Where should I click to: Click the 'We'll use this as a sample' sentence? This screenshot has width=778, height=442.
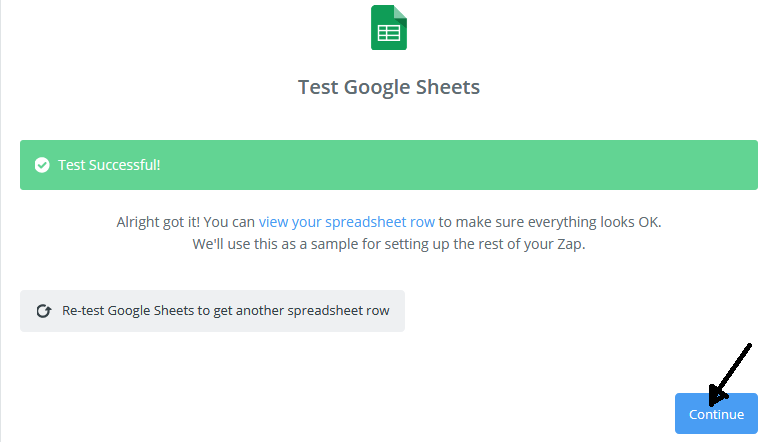(389, 244)
